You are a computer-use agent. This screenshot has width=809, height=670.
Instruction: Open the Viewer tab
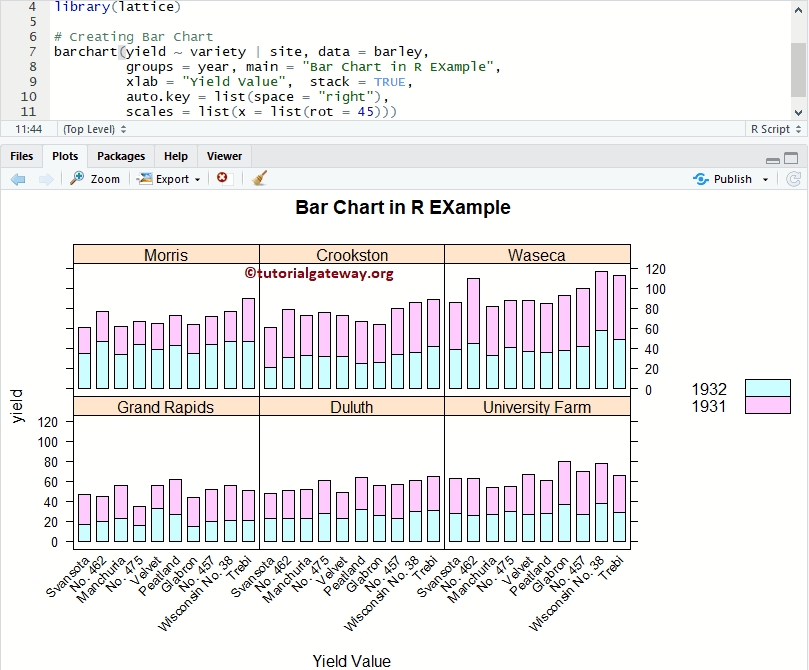pyautogui.click(x=224, y=156)
